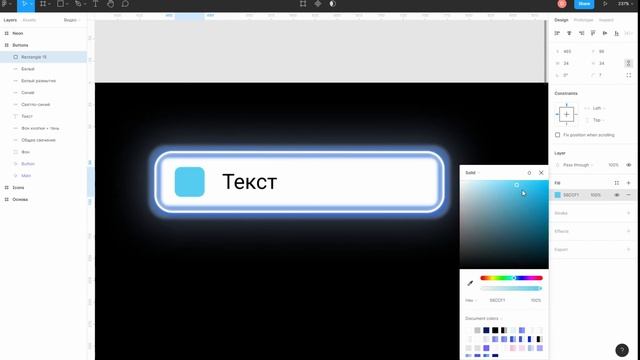Select the Comment tool
Viewport: 640px width, 360px height.
click(125, 4)
